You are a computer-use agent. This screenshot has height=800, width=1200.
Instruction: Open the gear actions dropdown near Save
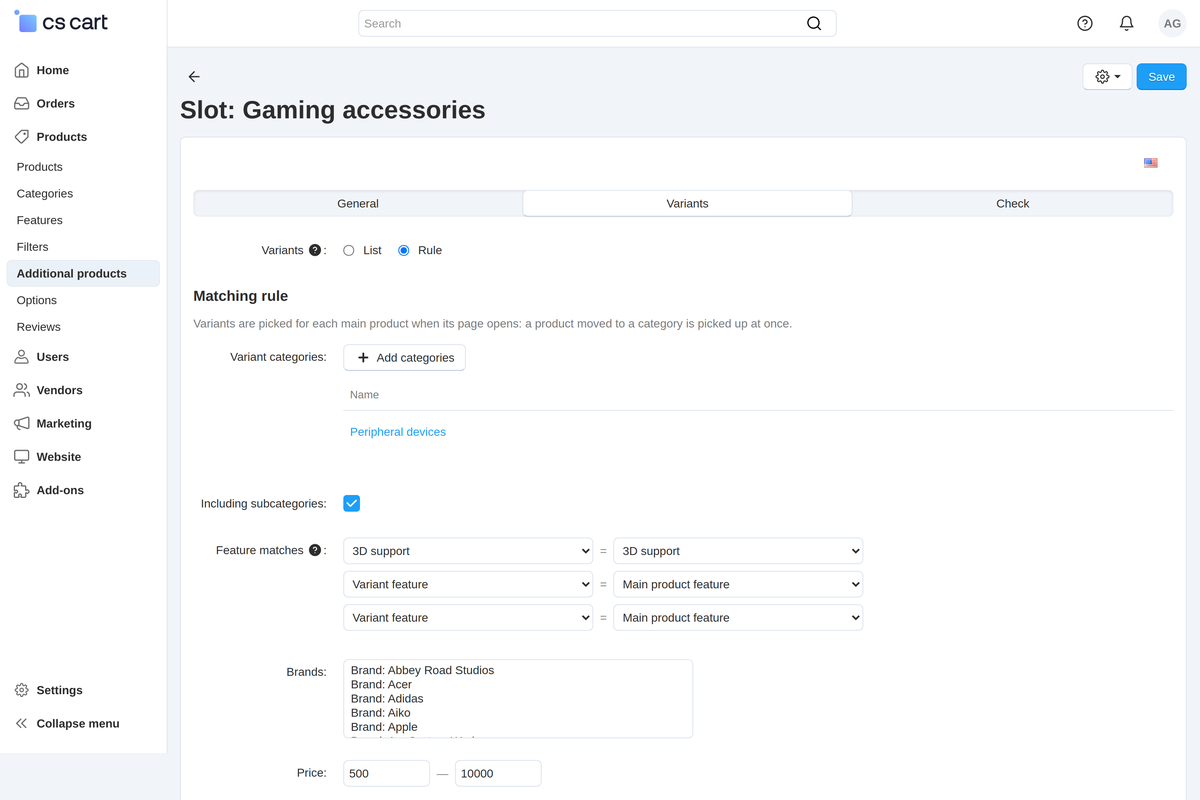[x=1107, y=77]
